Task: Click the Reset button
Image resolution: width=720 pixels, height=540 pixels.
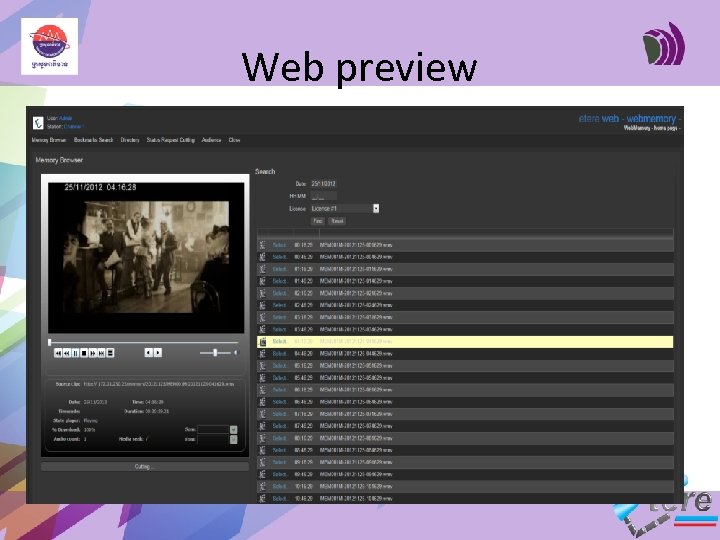Action: click(x=338, y=221)
